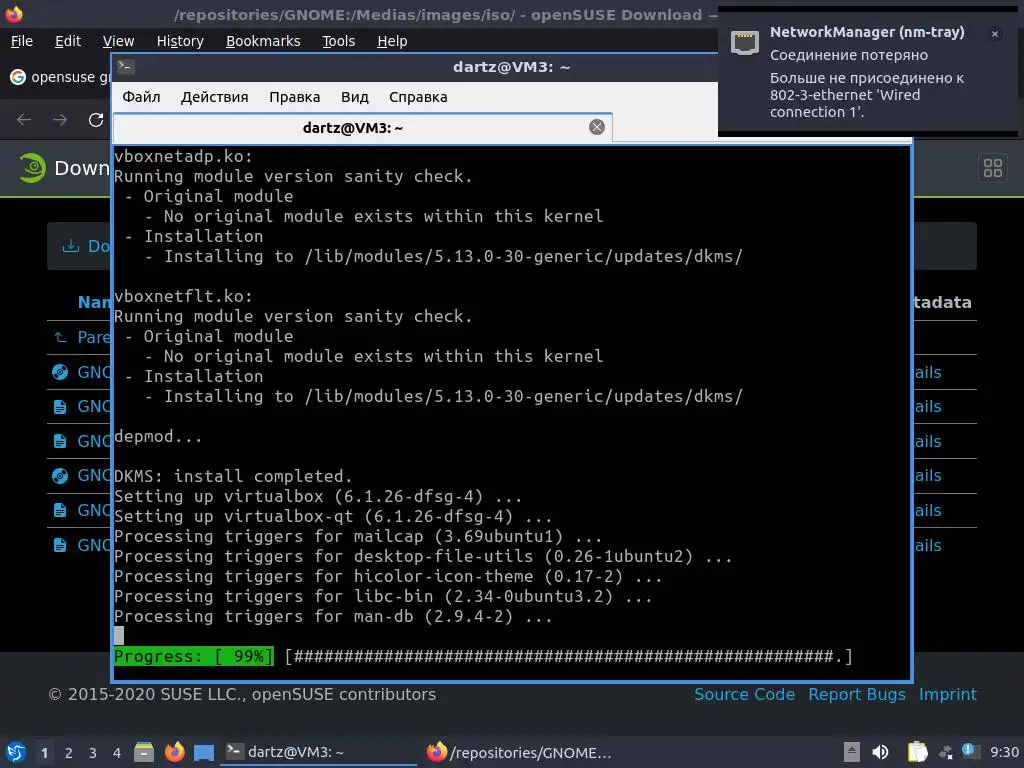Click the download icon on the openSUSE page
The height and width of the screenshot is (768, 1024).
pyautogui.click(x=70, y=246)
